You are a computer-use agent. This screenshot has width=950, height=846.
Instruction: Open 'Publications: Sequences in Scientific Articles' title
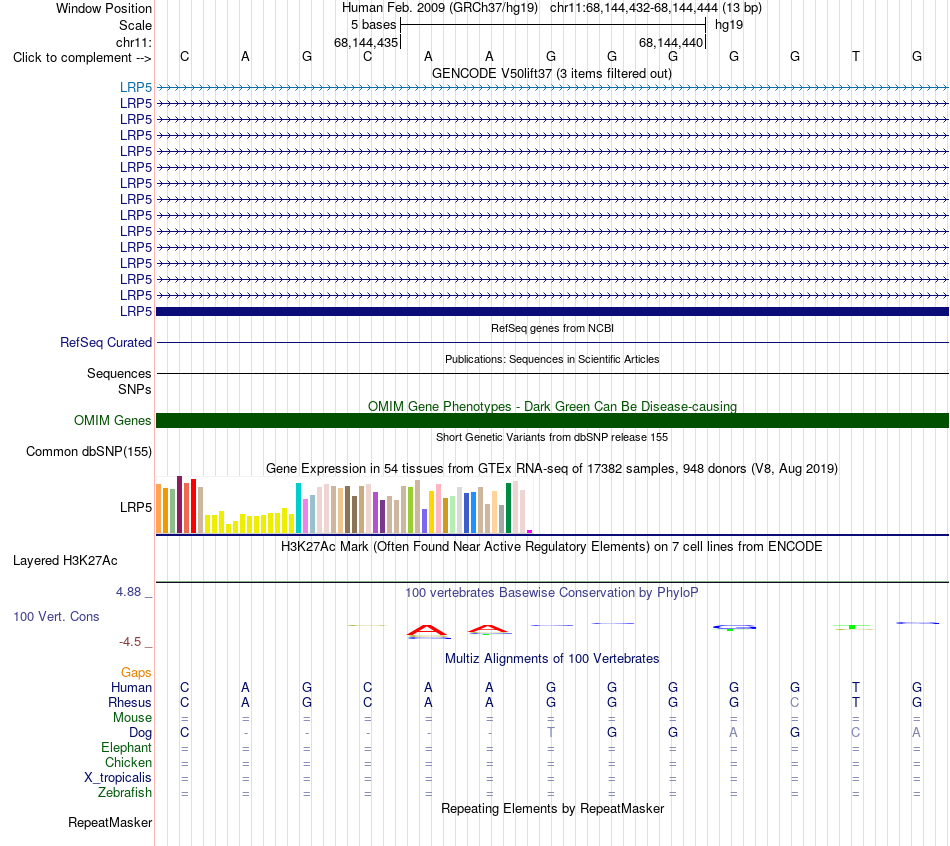[552, 359]
